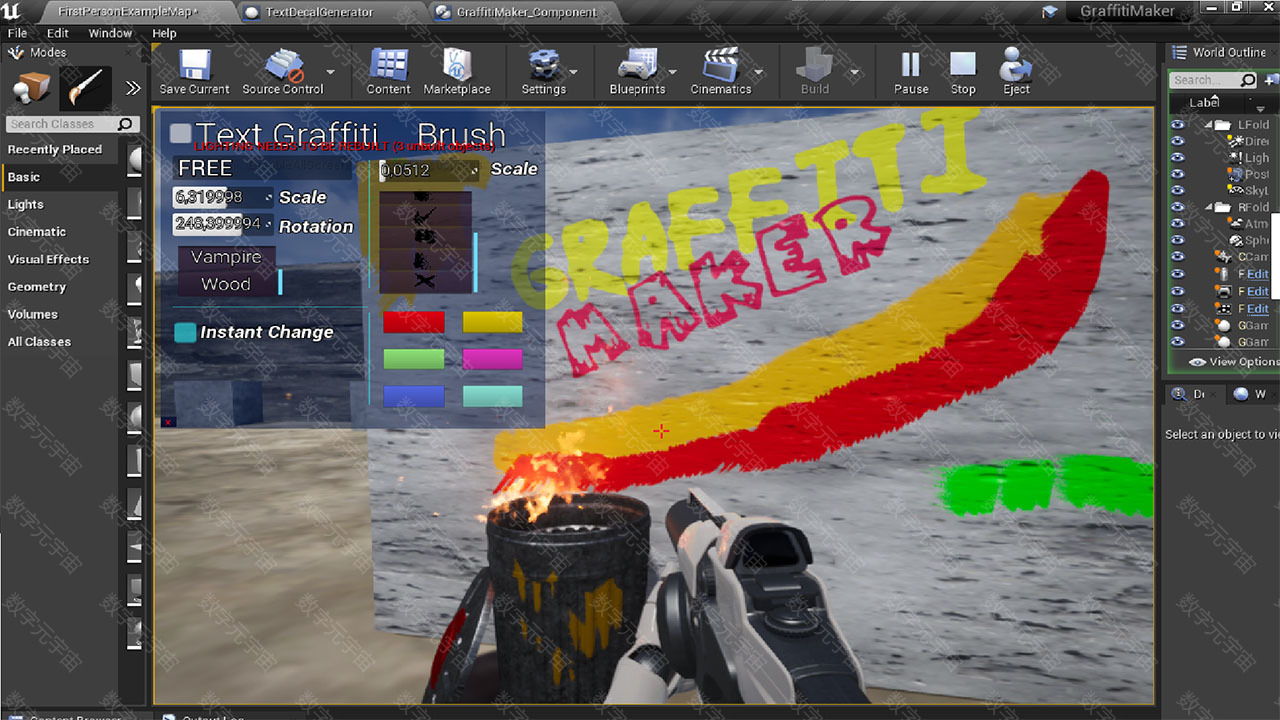Expand more modes double-chevron

point(133,88)
